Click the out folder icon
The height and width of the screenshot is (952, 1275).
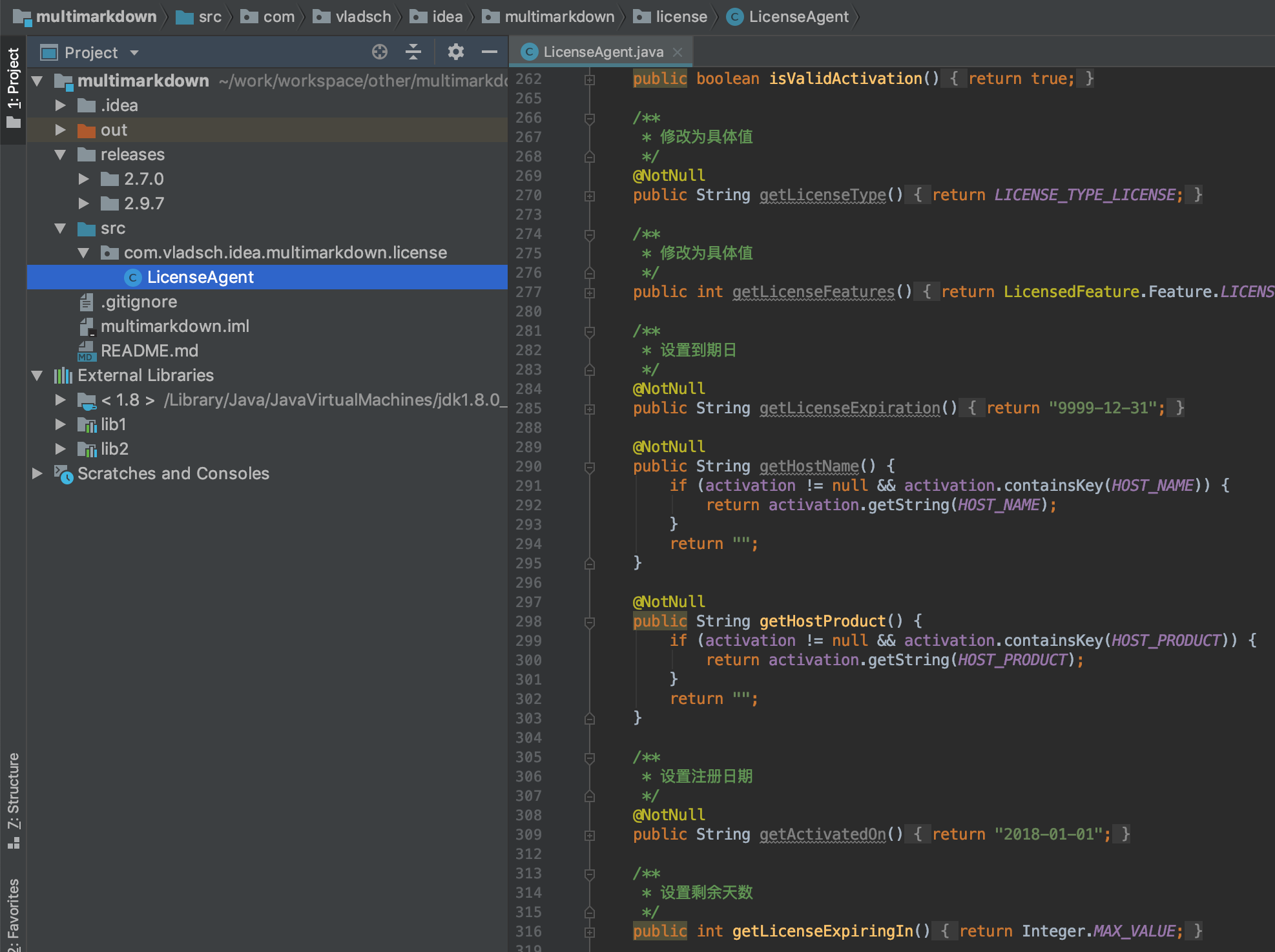(x=87, y=130)
